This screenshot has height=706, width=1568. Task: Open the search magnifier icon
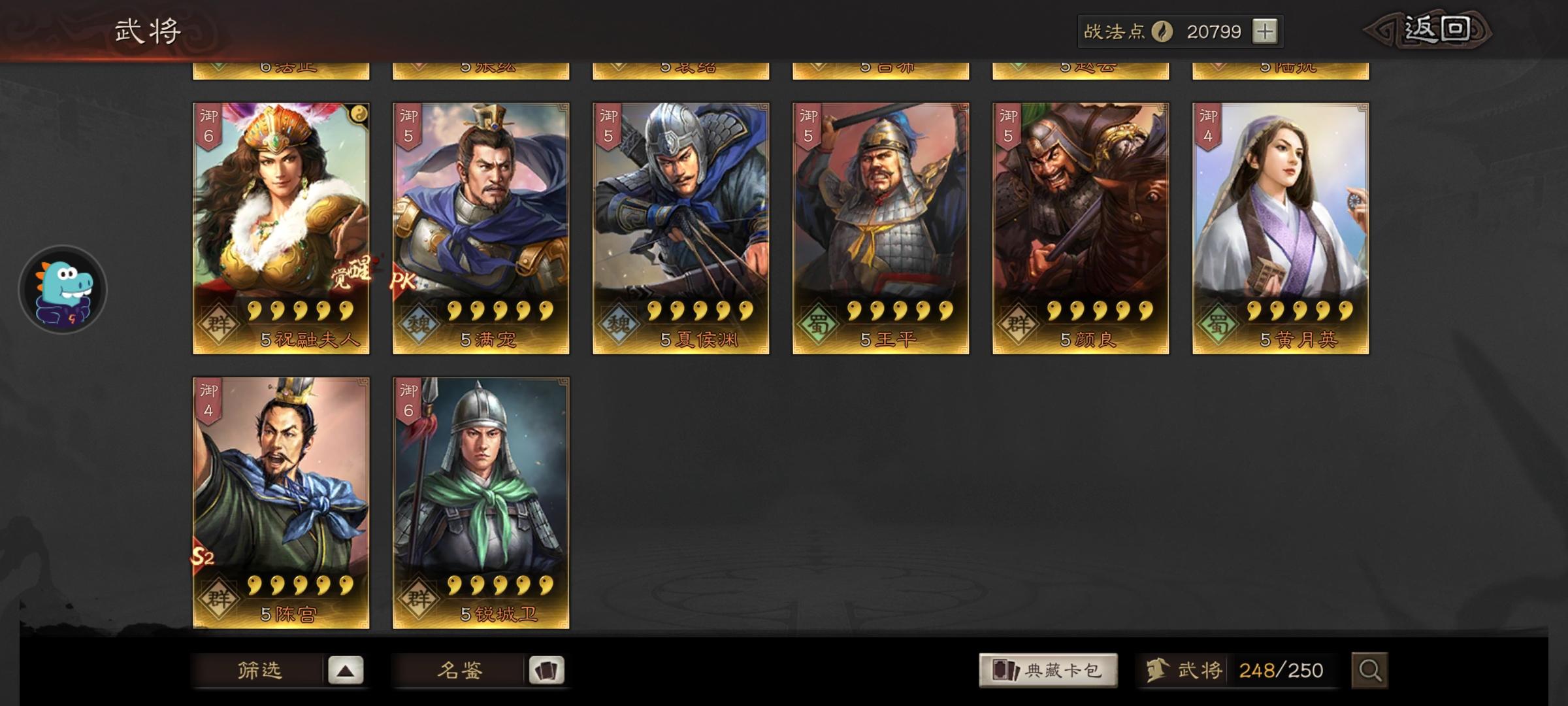pos(1369,670)
